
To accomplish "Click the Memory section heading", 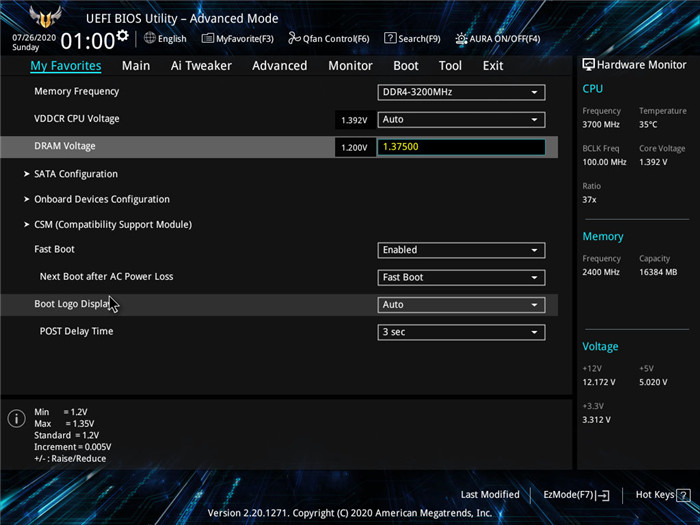I will 603,237.
